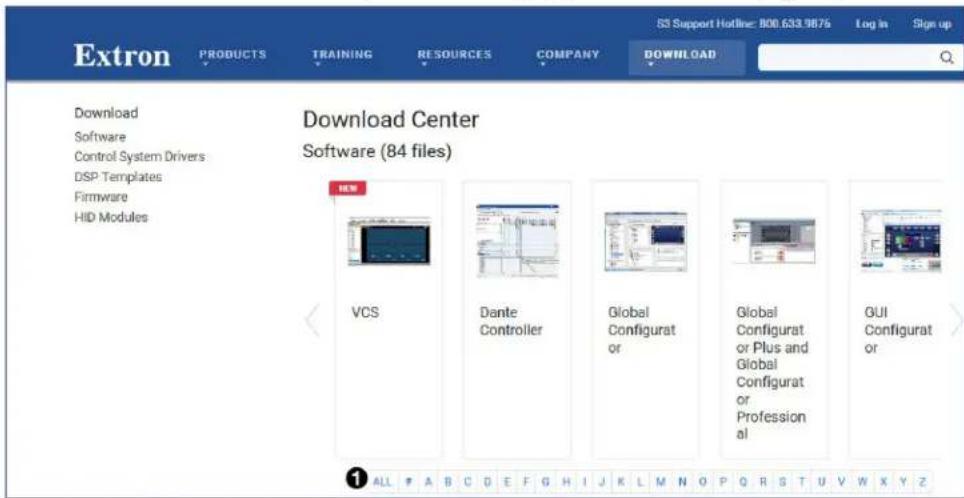Filter software by ALL
Viewport: 964px width, 498px height.
pyautogui.click(x=382, y=481)
